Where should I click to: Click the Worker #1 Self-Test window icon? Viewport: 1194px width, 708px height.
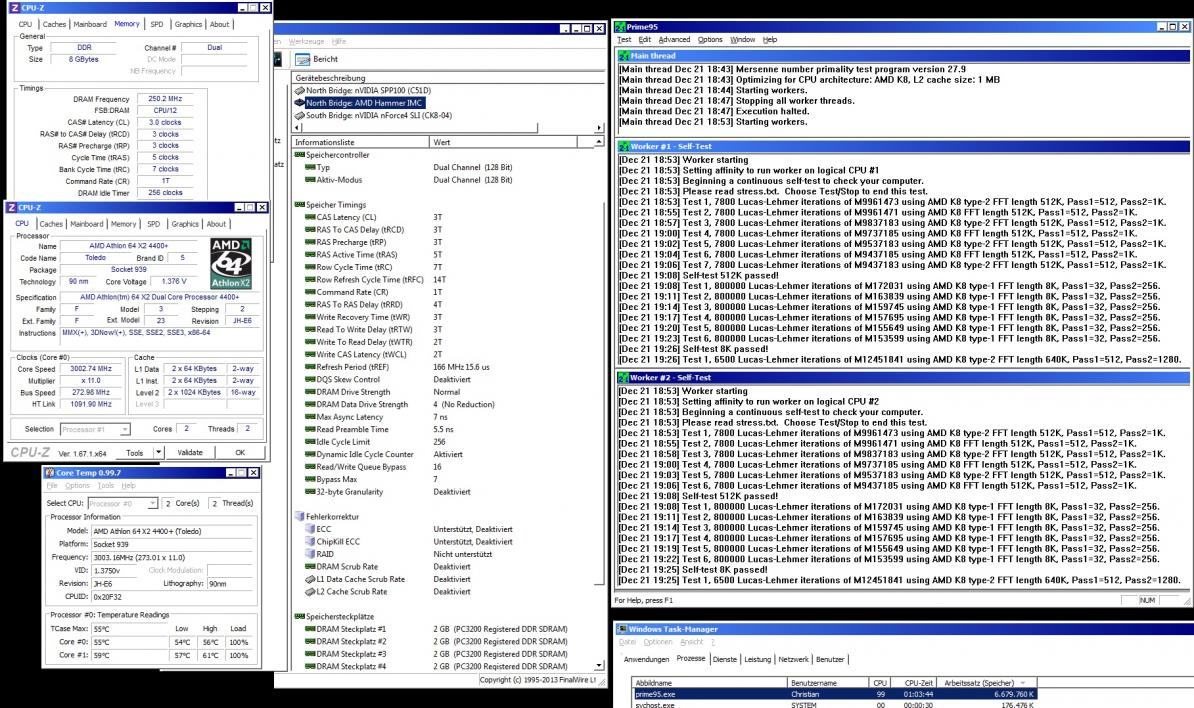pyautogui.click(x=624, y=146)
